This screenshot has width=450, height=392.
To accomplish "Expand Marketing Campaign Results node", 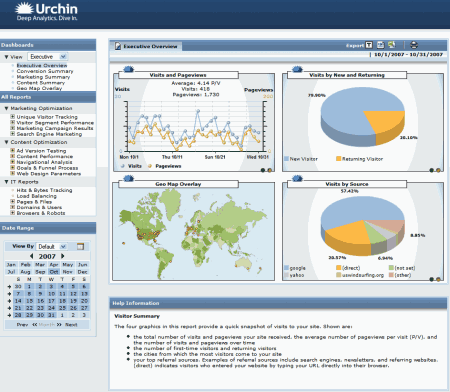I will pos(12,128).
